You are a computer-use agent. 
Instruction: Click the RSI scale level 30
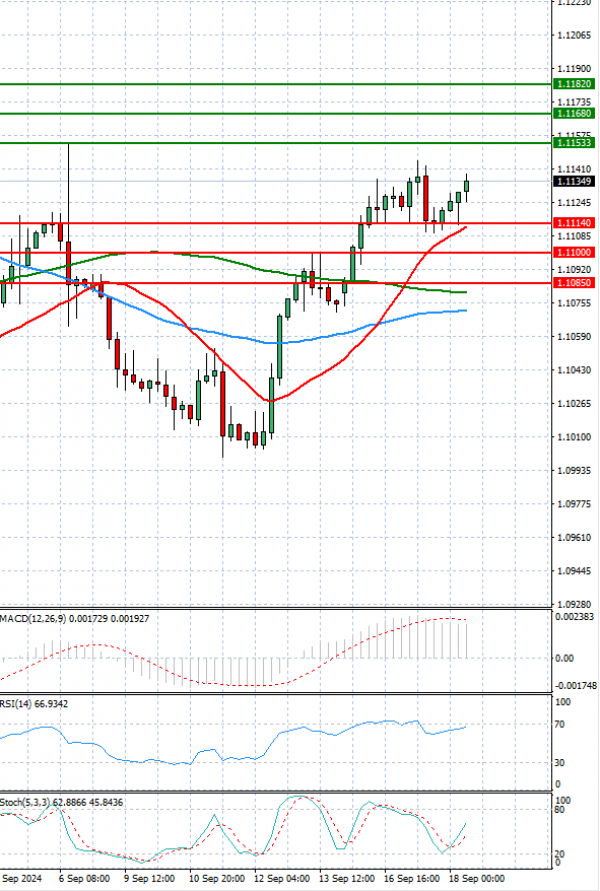click(x=559, y=763)
